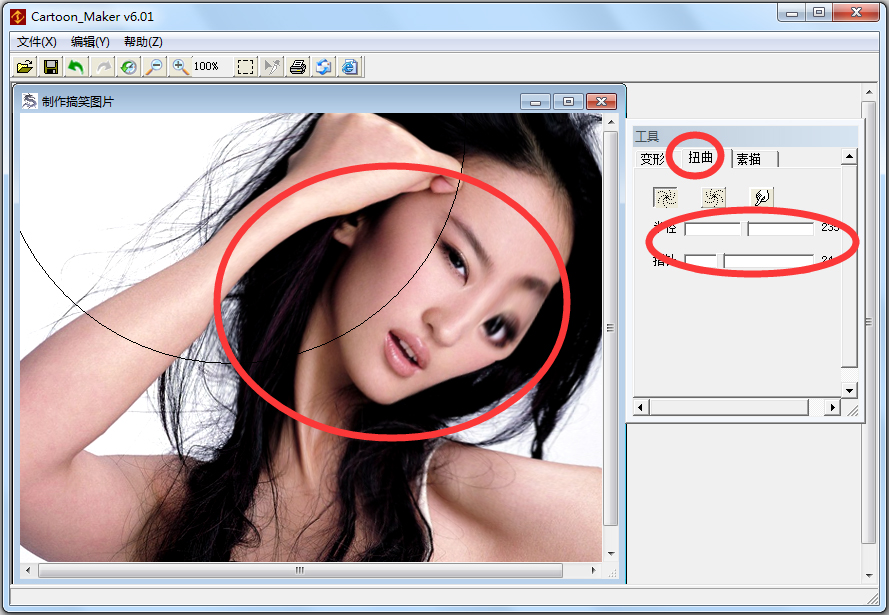889x615 pixels.
Task: Click the grayed redo arrow icon
Action: 103,67
